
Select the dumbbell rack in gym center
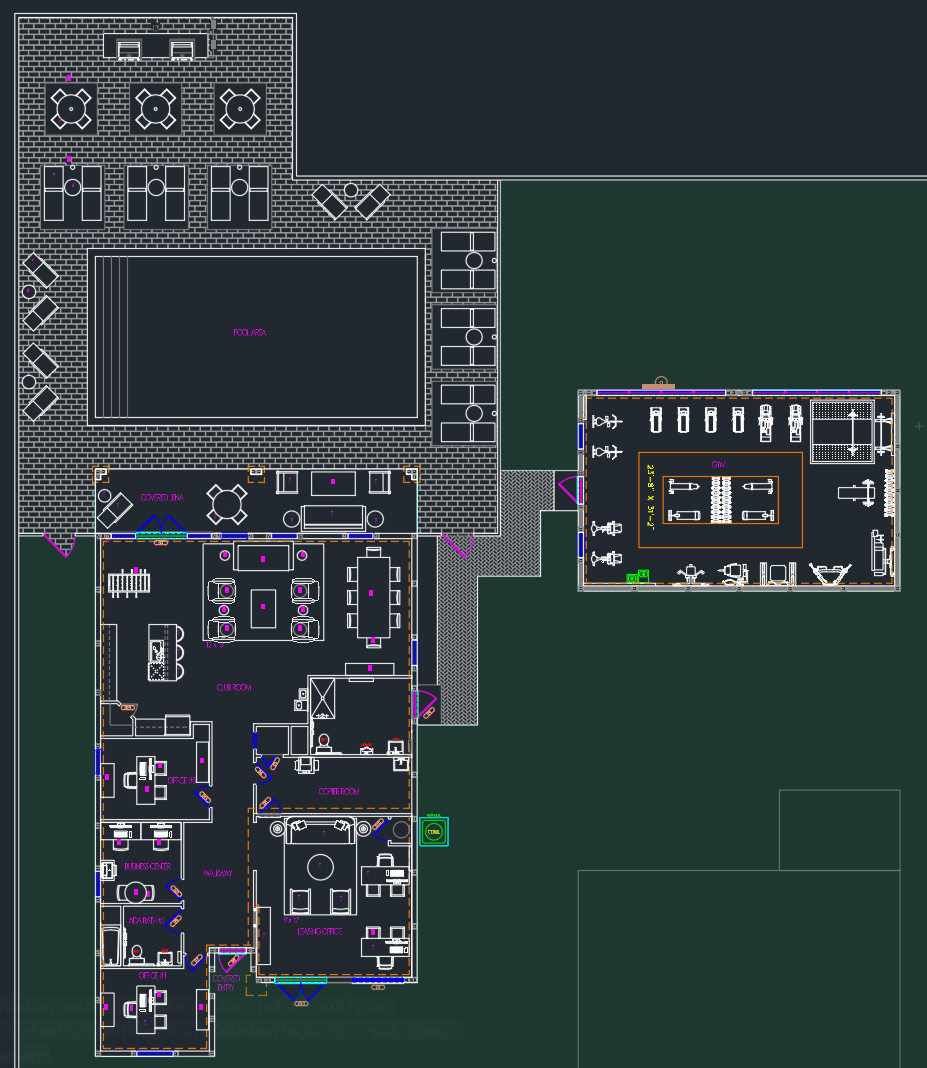click(720, 500)
